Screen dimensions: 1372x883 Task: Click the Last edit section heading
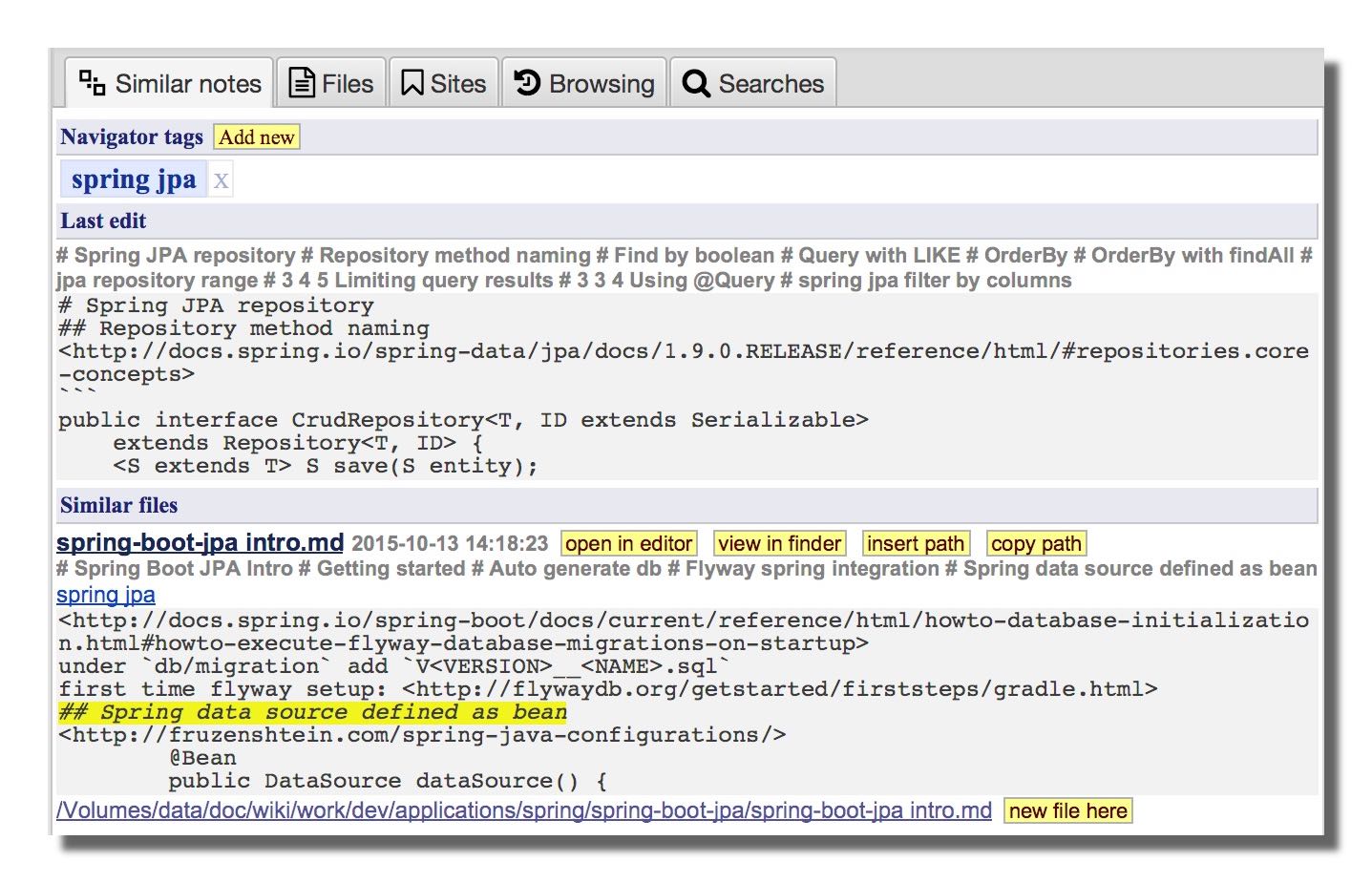[103, 221]
